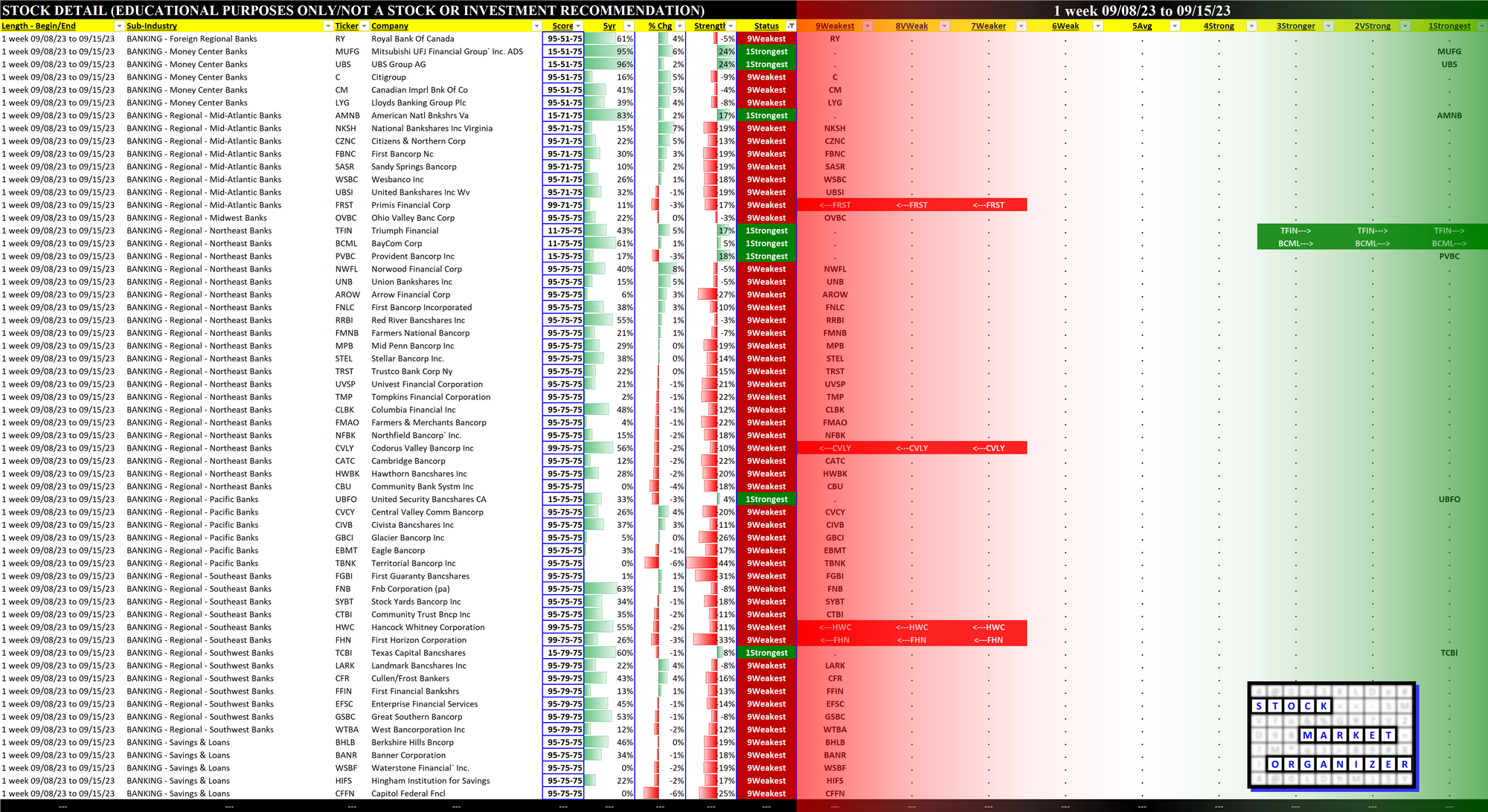This screenshot has height=812, width=1488.
Task: Expand the 1Strongest column filter dropdown
Action: pos(1481,26)
